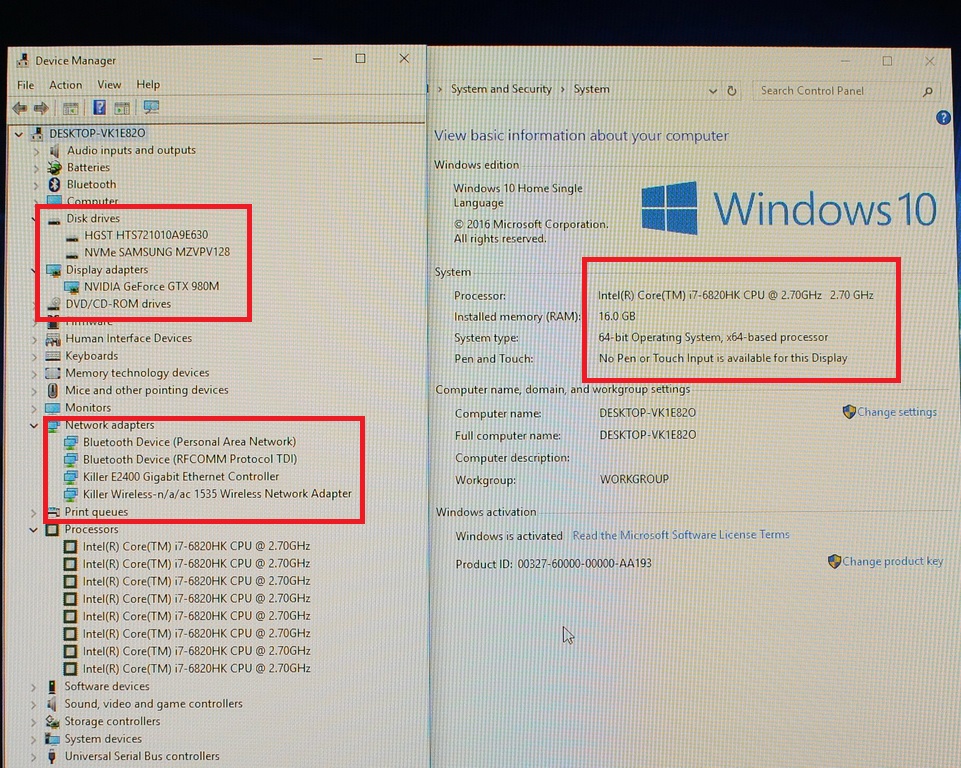
Task: Click the System breadcrumb item
Action: tap(591, 89)
